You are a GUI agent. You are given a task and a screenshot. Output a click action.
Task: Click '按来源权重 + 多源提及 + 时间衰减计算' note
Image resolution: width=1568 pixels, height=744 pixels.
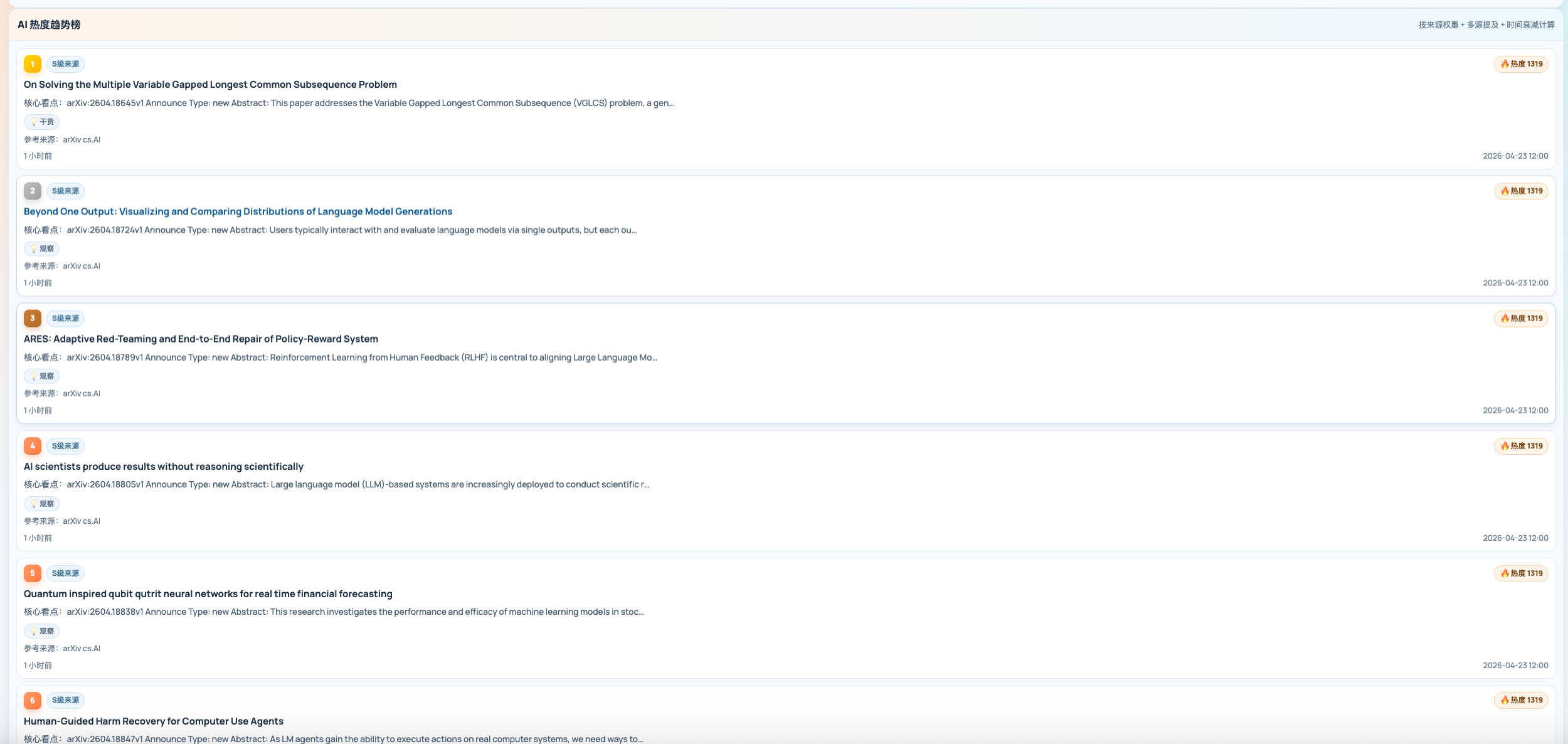pos(1486,24)
